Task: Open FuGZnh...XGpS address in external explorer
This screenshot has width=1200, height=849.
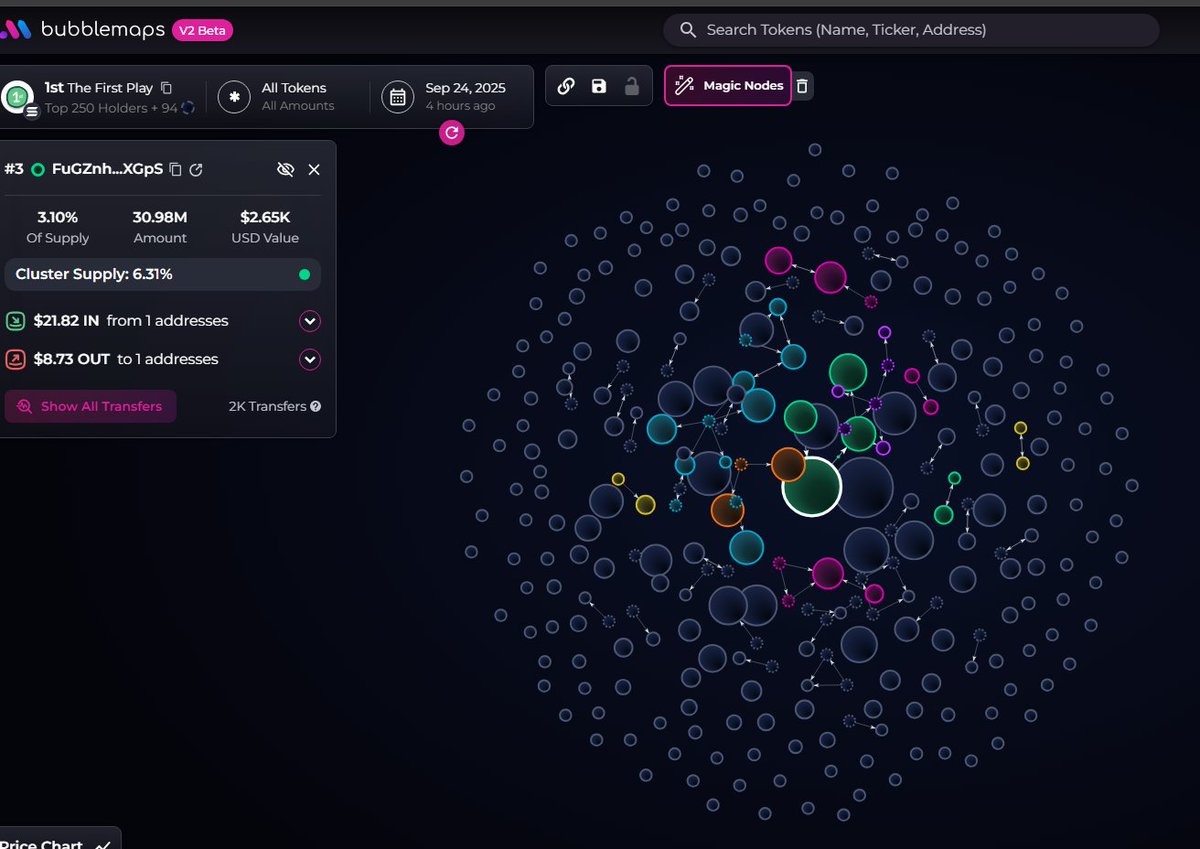Action: click(196, 170)
